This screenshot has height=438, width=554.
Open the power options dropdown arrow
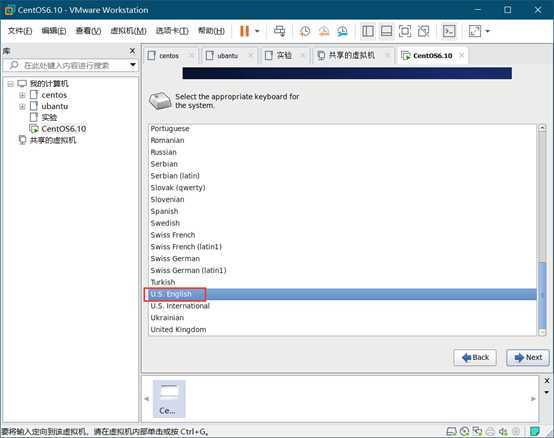(257, 31)
